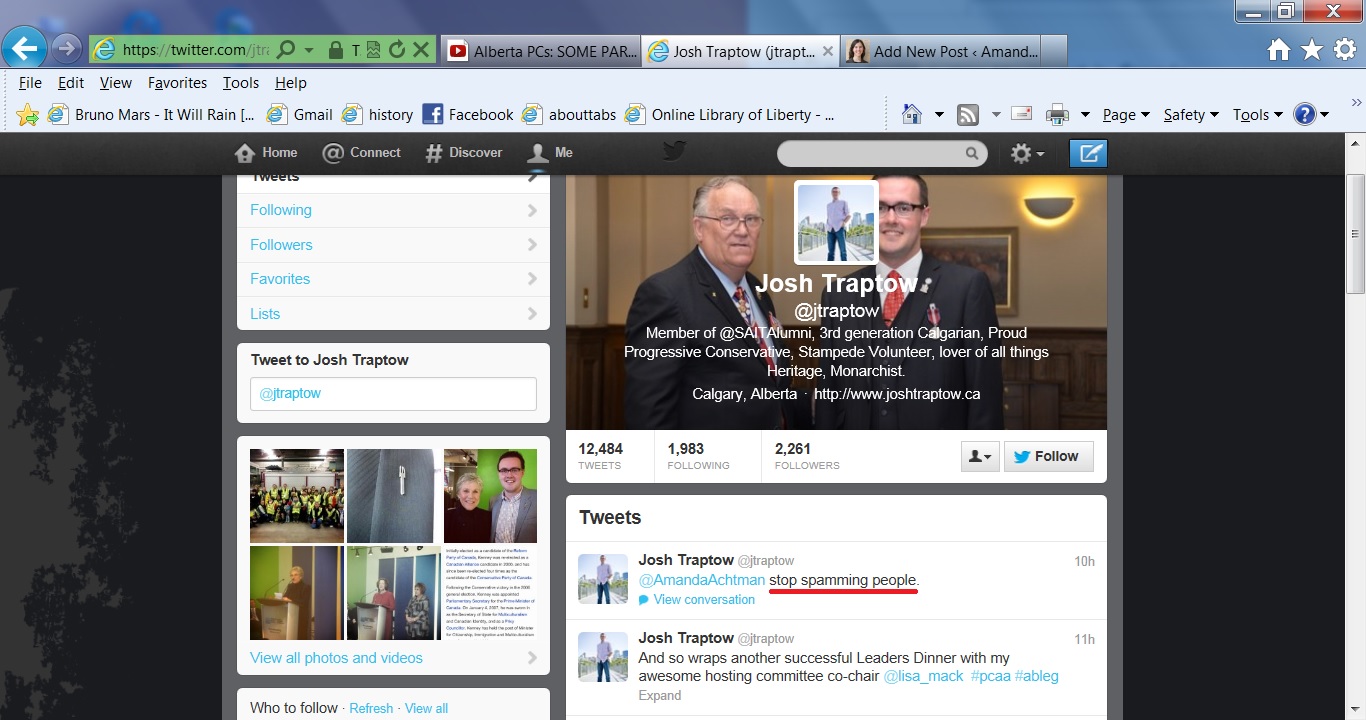Click the compose new tweet icon
The height and width of the screenshot is (720, 1366).
pos(1088,153)
